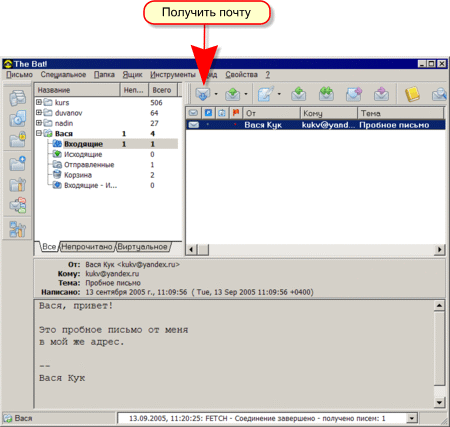Click the Всего column header

point(163,90)
